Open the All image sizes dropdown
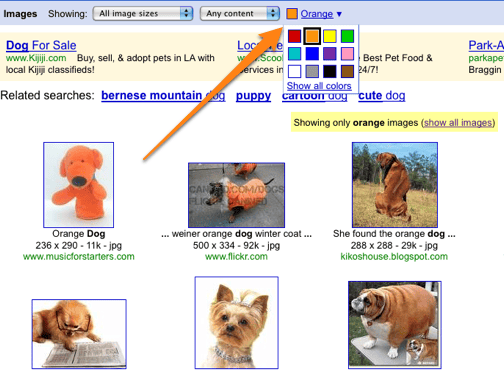The height and width of the screenshot is (370, 504). (x=143, y=14)
